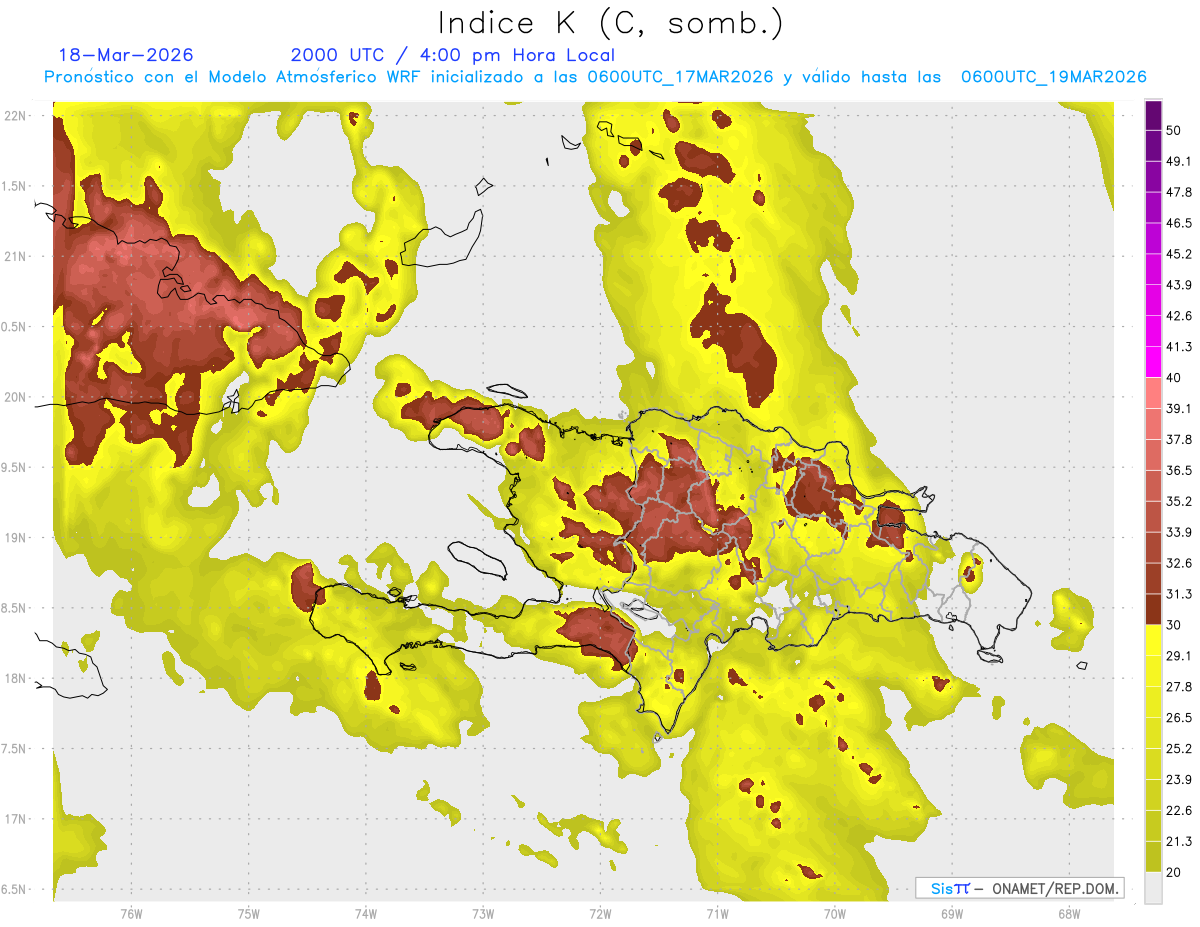
Task: Click the legend value '40'
Action: (1173, 378)
